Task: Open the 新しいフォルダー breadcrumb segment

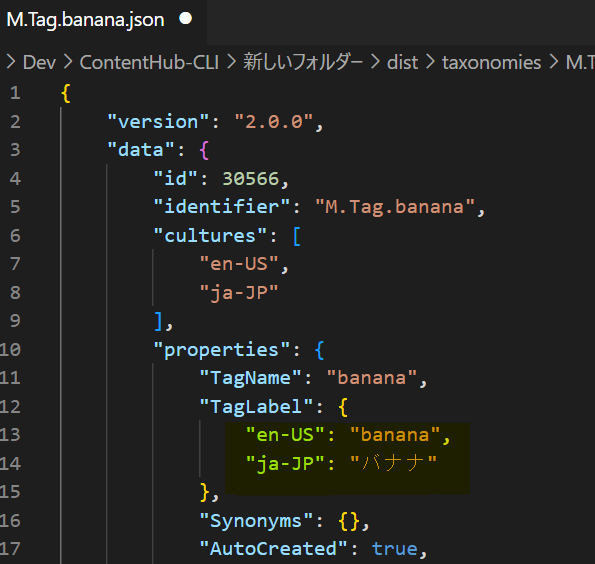Action: point(303,62)
